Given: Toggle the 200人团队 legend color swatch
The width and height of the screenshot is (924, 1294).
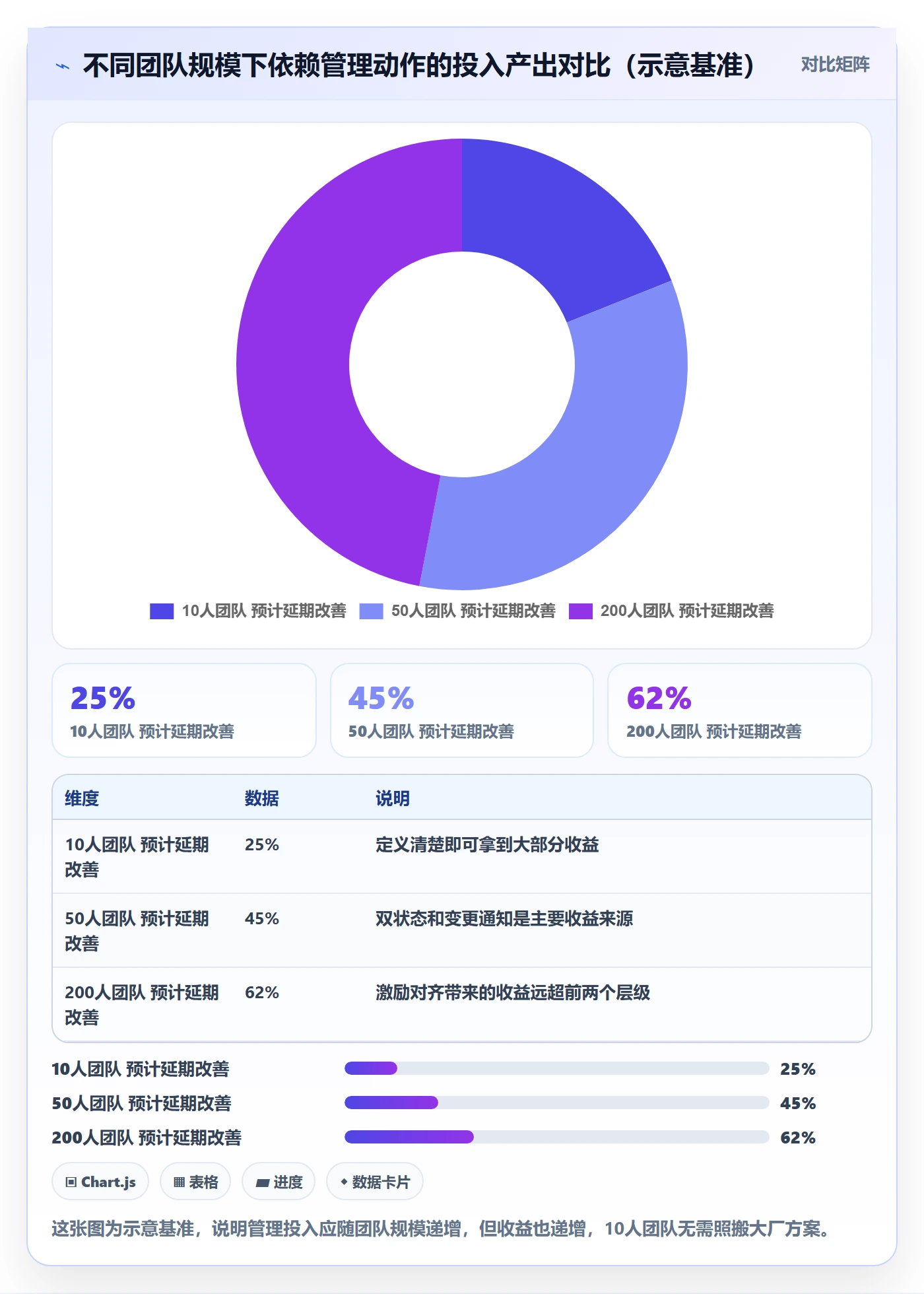Looking at the screenshot, I should pyautogui.click(x=581, y=611).
